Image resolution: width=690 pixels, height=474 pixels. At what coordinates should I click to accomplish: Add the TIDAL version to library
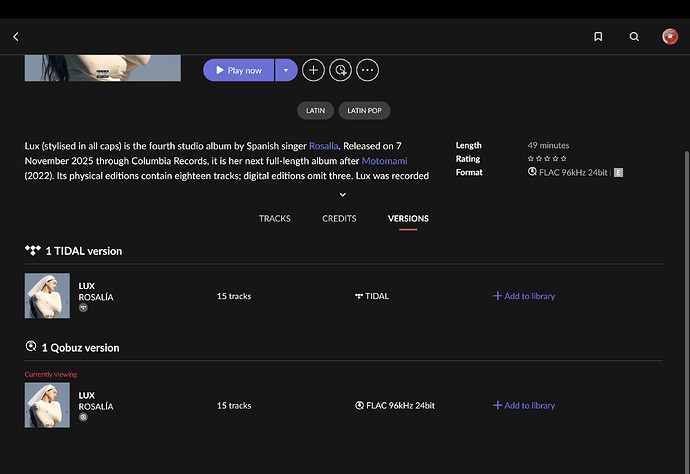524,296
